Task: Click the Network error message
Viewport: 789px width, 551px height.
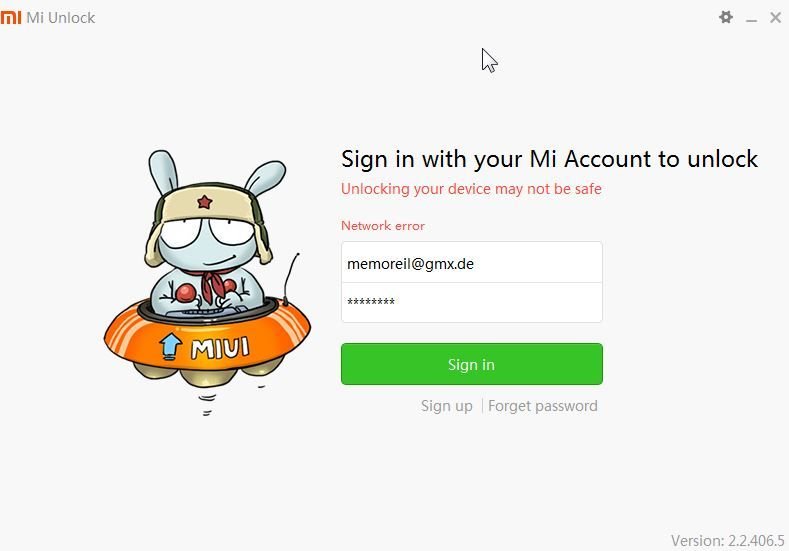Action: click(x=383, y=225)
